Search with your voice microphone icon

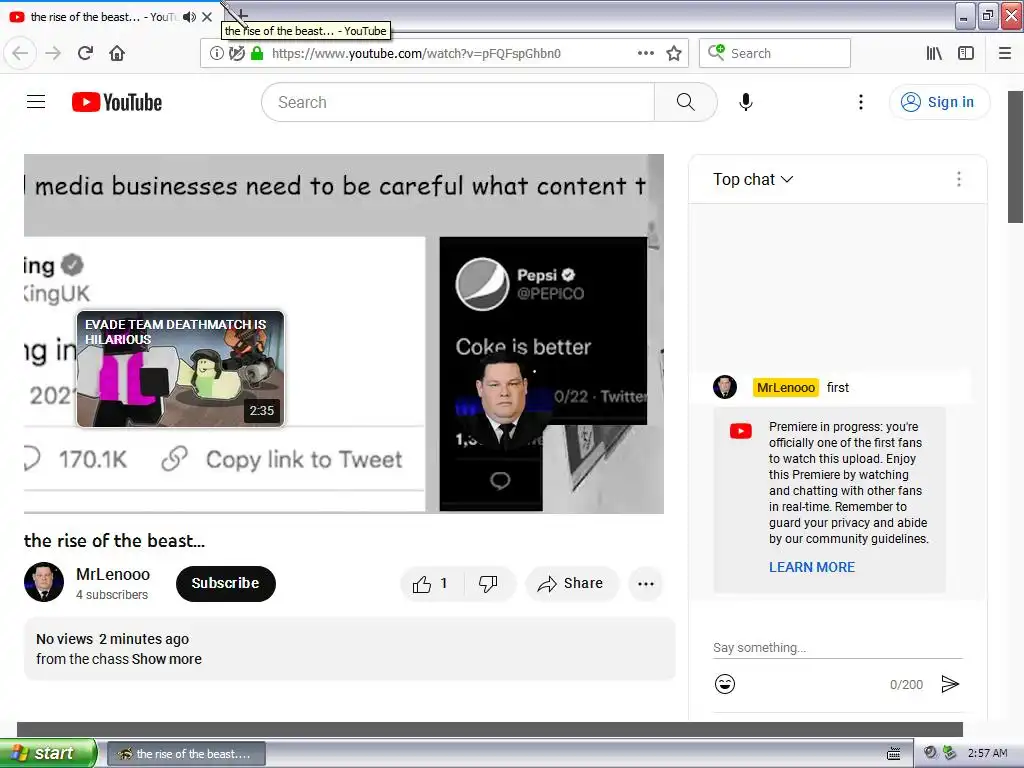click(746, 102)
